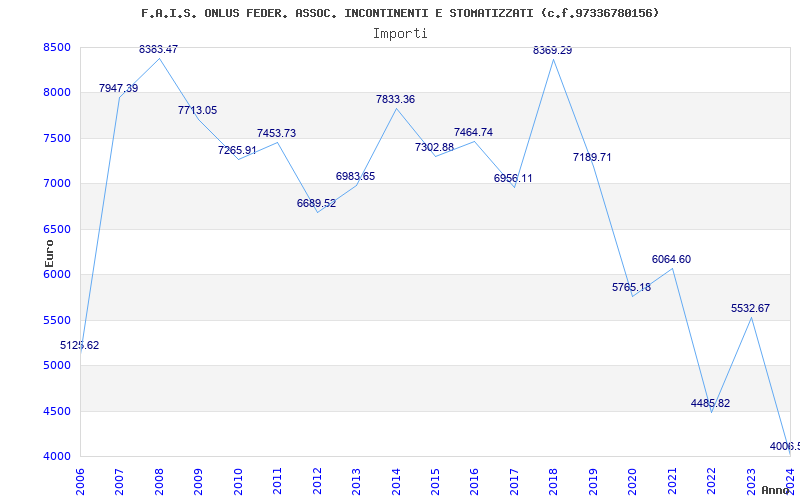This screenshot has width=800, height=500.
Task: Select the 2021 year tick label
Action: 672,481
